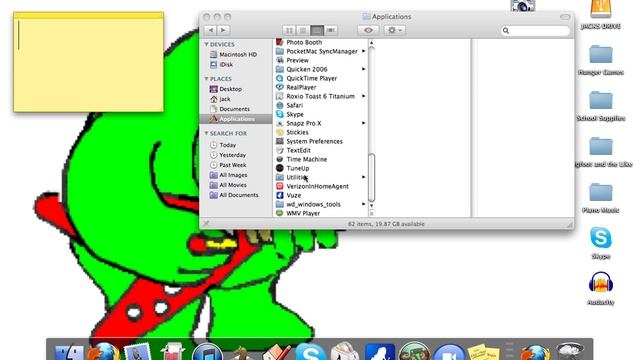Screen dimensions: 640x360
Task: Click the Vuze app icon
Action: point(280,195)
